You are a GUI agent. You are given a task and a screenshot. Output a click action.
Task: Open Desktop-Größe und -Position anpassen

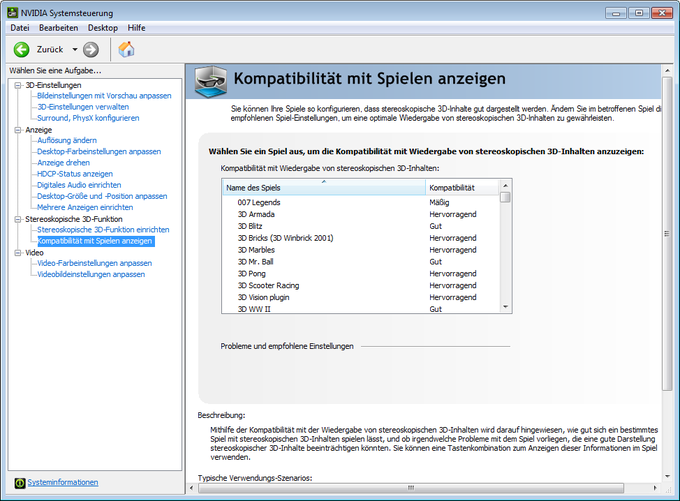102,196
